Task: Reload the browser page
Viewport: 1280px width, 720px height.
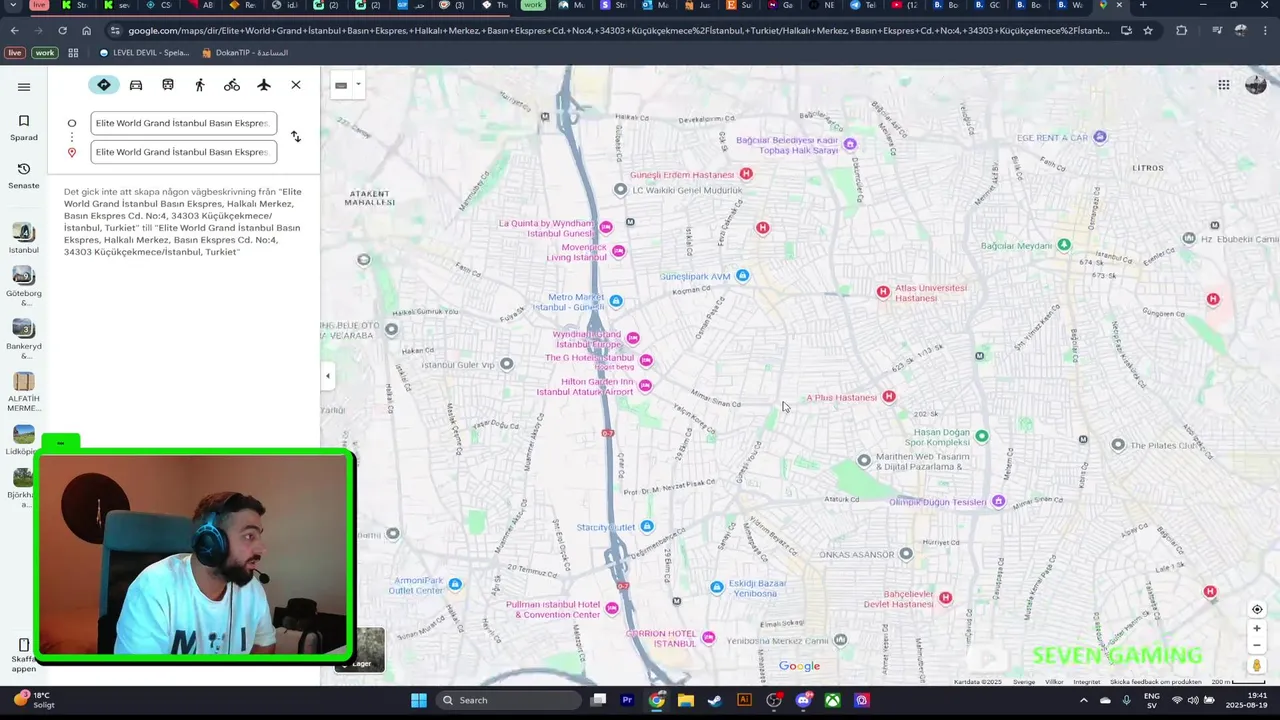Action: click(x=62, y=31)
